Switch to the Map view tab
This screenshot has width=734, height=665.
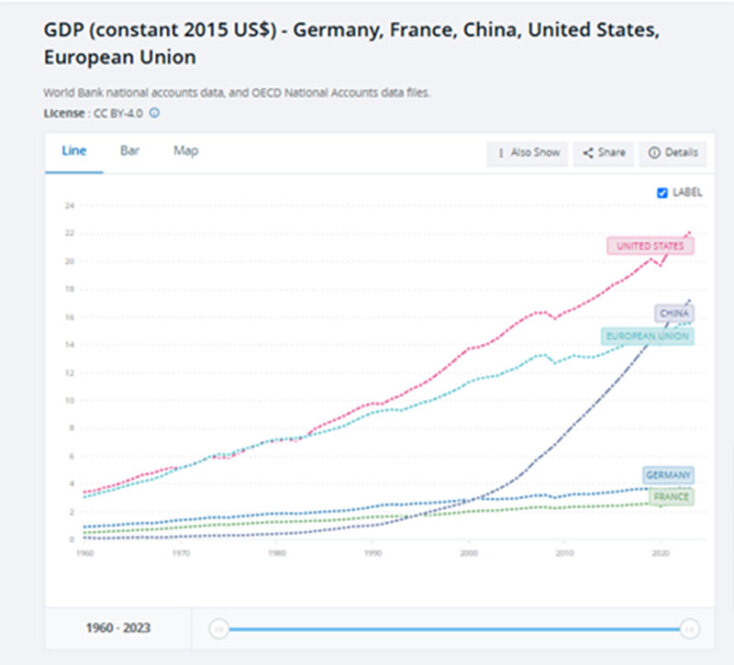(186, 151)
